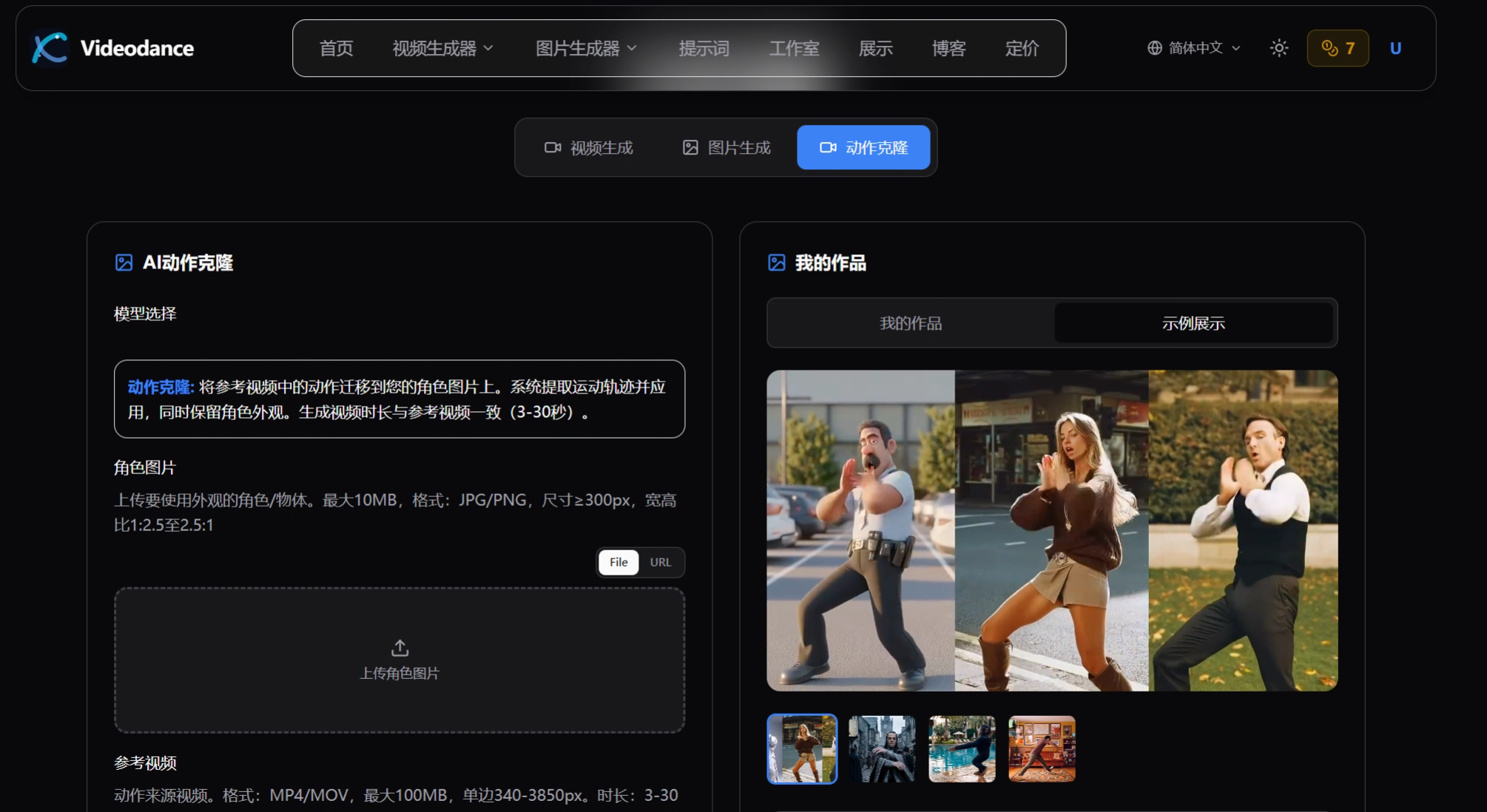
Task: Click the upload arrow icon in character image area
Action: [x=399, y=646]
